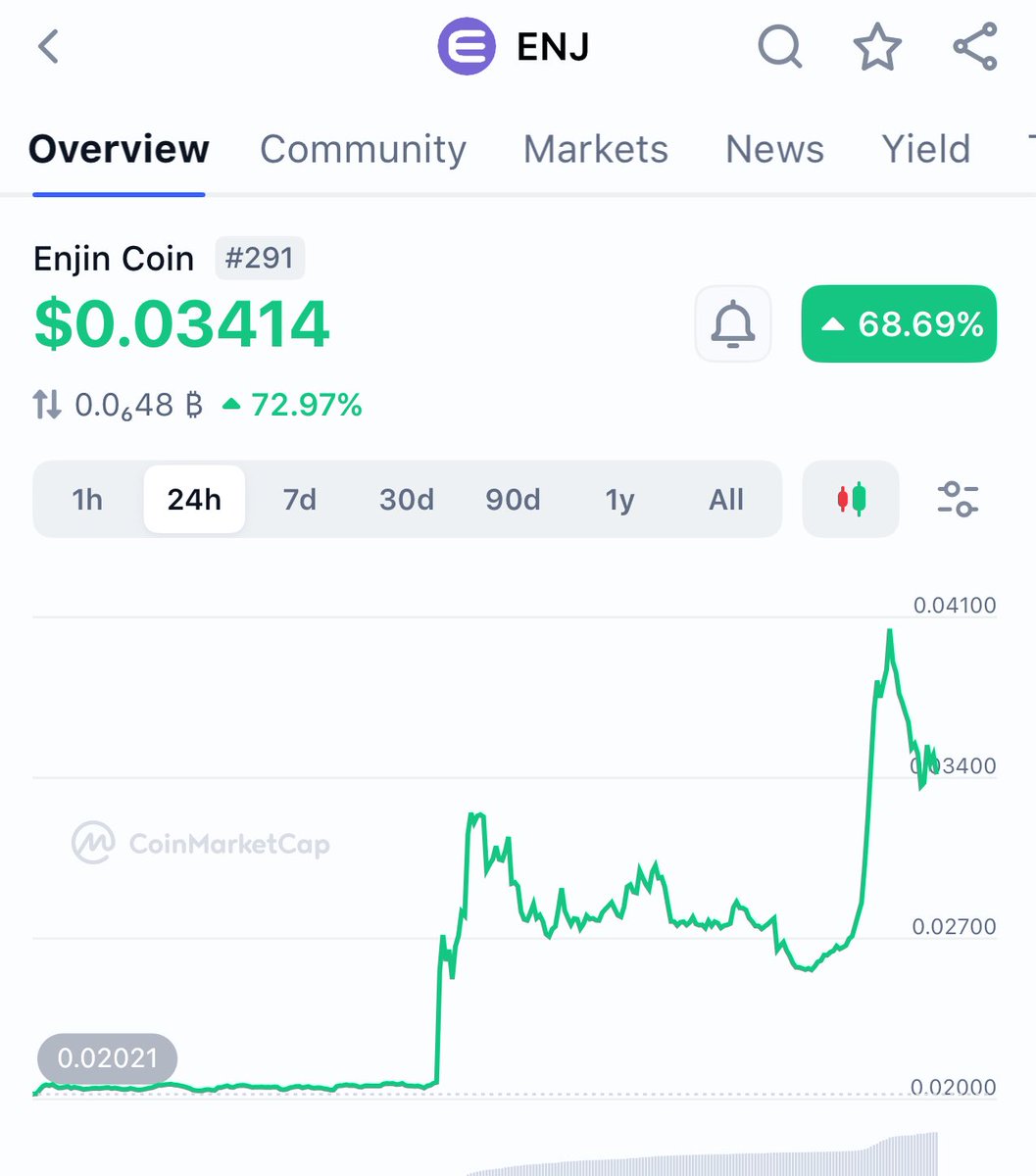1036x1176 pixels.
Task: Tap the back arrow icon
Action: 49,46
